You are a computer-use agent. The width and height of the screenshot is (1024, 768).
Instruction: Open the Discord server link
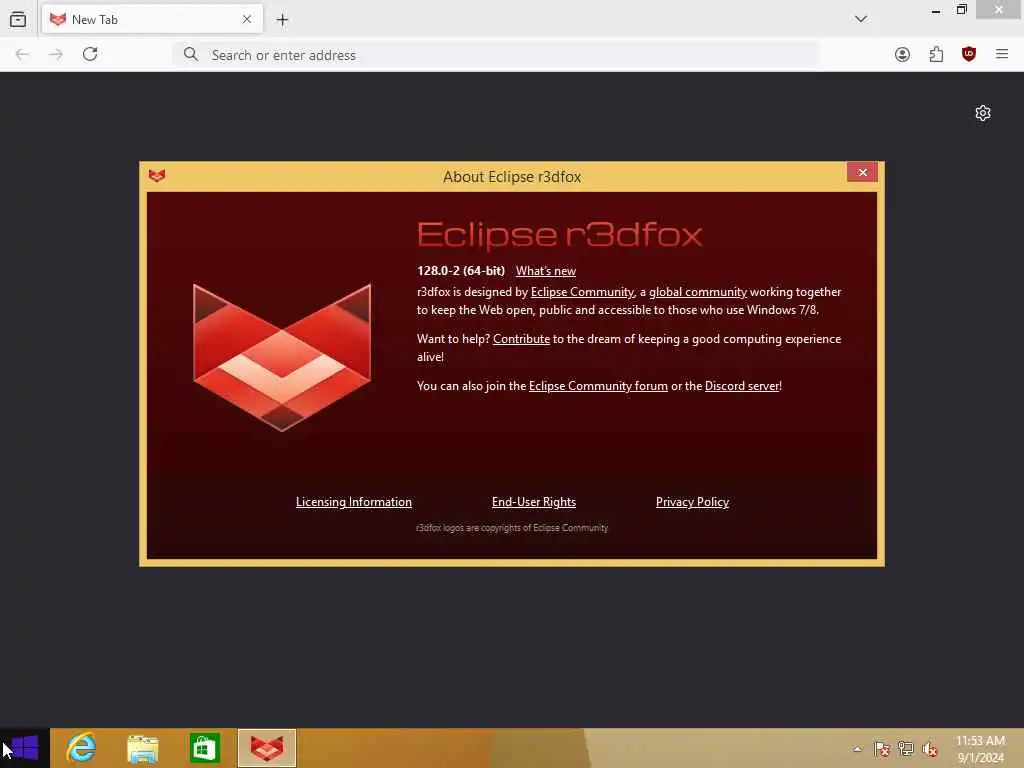click(x=742, y=386)
